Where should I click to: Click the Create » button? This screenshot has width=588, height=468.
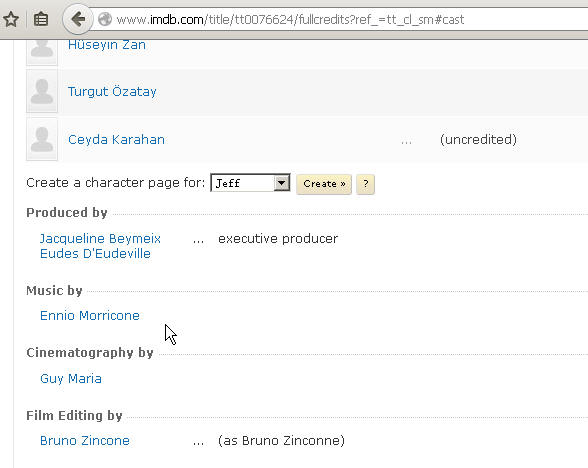coord(324,184)
